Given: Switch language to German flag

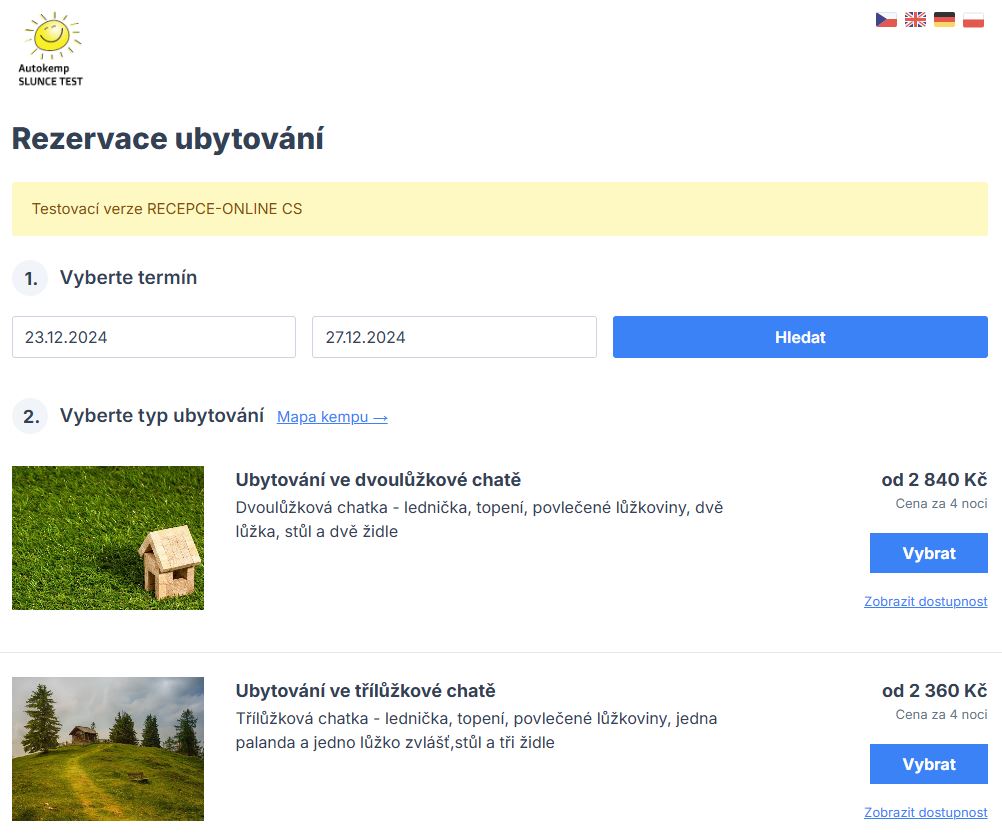Looking at the screenshot, I should (x=944, y=20).
